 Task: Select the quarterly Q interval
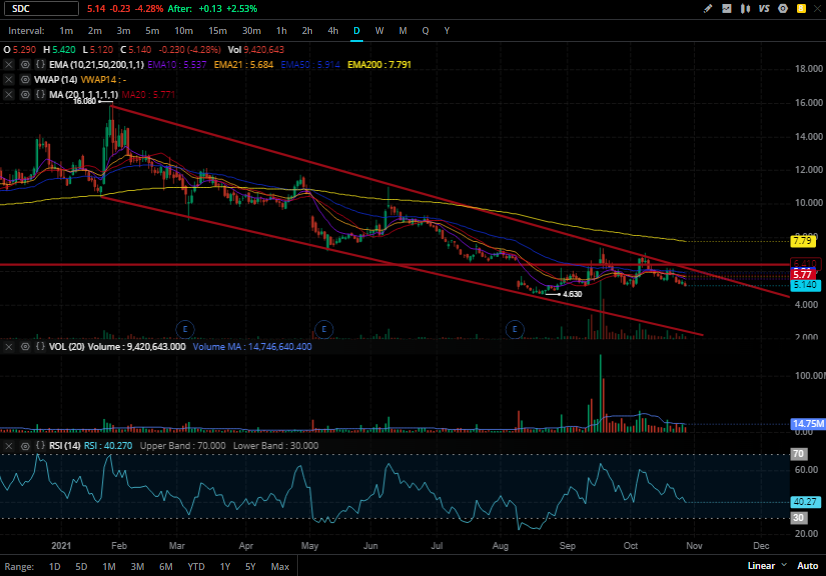pyautogui.click(x=425, y=31)
